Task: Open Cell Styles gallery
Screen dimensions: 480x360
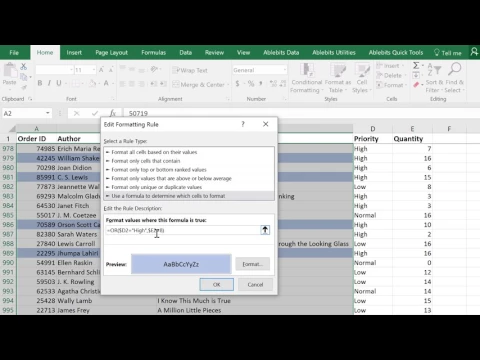Action: (361, 79)
